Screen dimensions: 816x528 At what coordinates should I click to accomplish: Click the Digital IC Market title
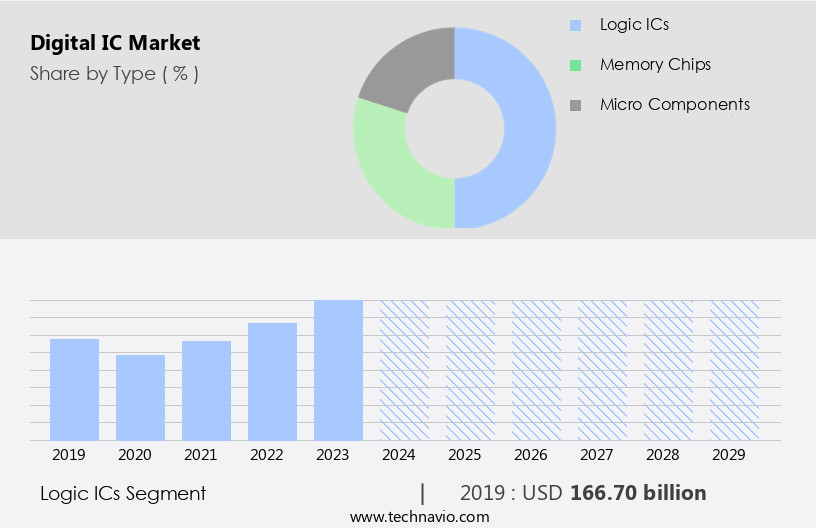click(x=115, y=43)
